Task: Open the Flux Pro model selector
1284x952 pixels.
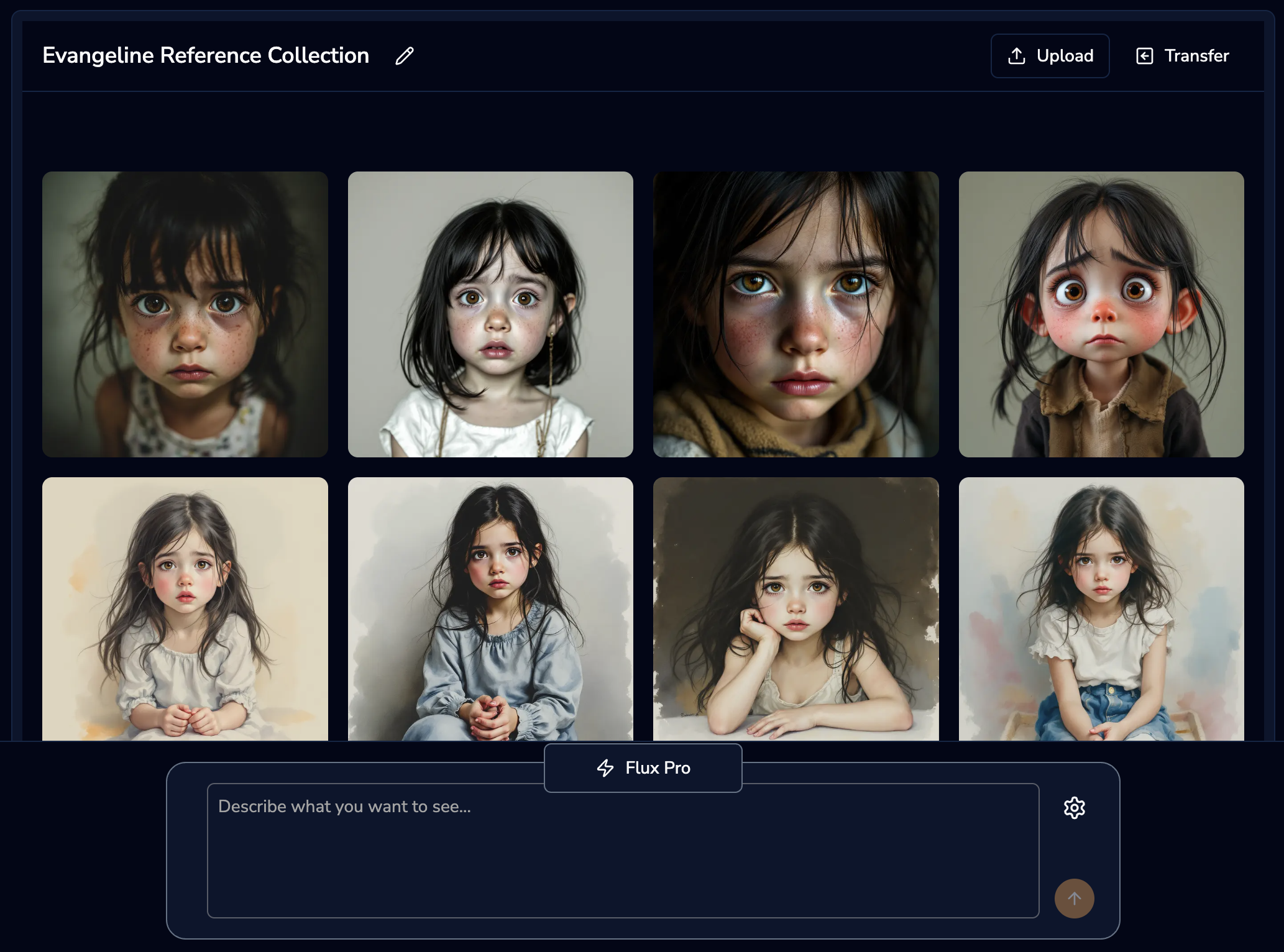Action: coord(643,768)
